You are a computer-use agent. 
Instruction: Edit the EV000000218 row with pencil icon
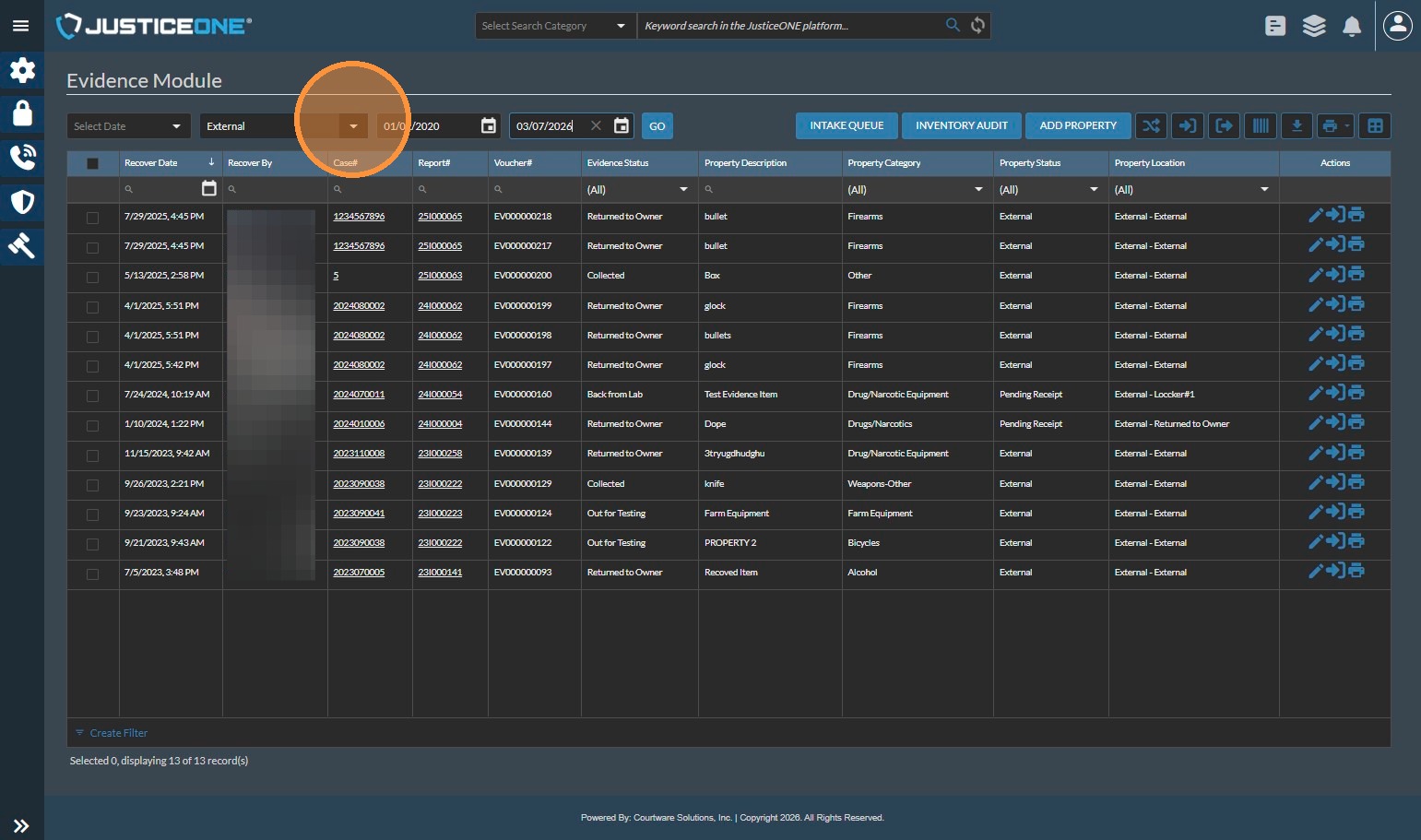coord(1316,216)
